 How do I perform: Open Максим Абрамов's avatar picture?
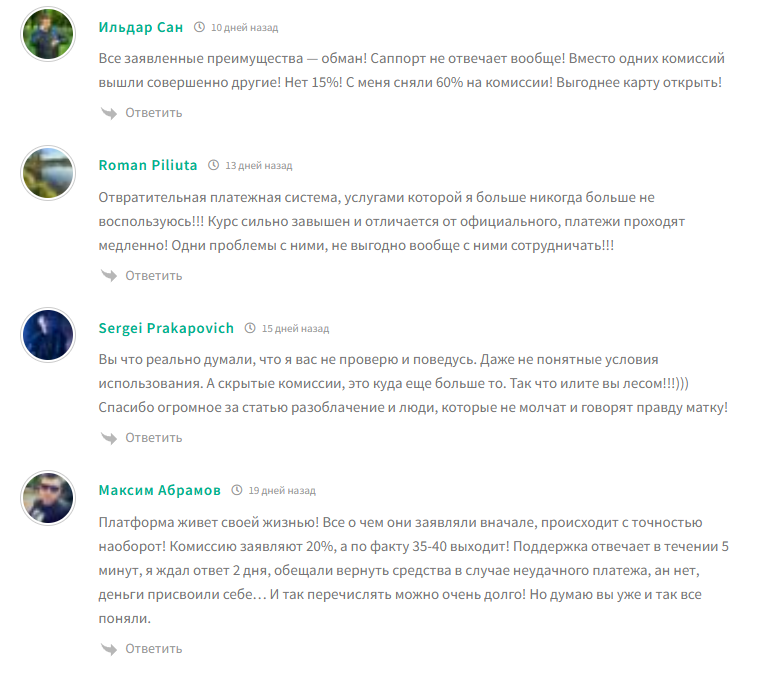click(x=48, y=498)
